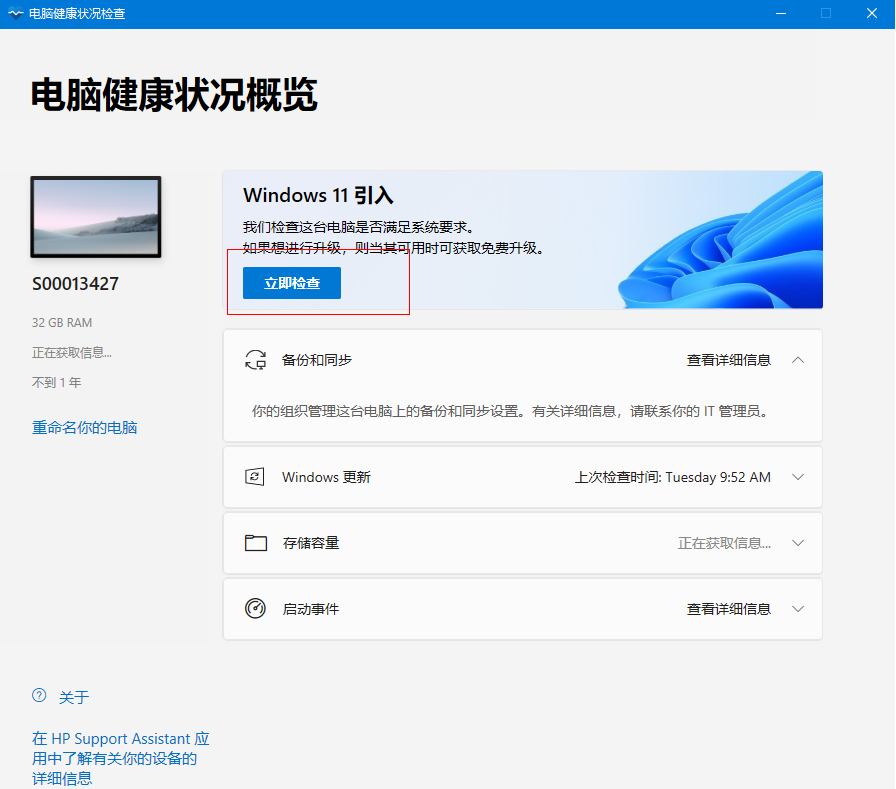896x789 pixels.
Task: Click the PC wallpaper thumbnail above S00013427
Action: tap(96, 217)
